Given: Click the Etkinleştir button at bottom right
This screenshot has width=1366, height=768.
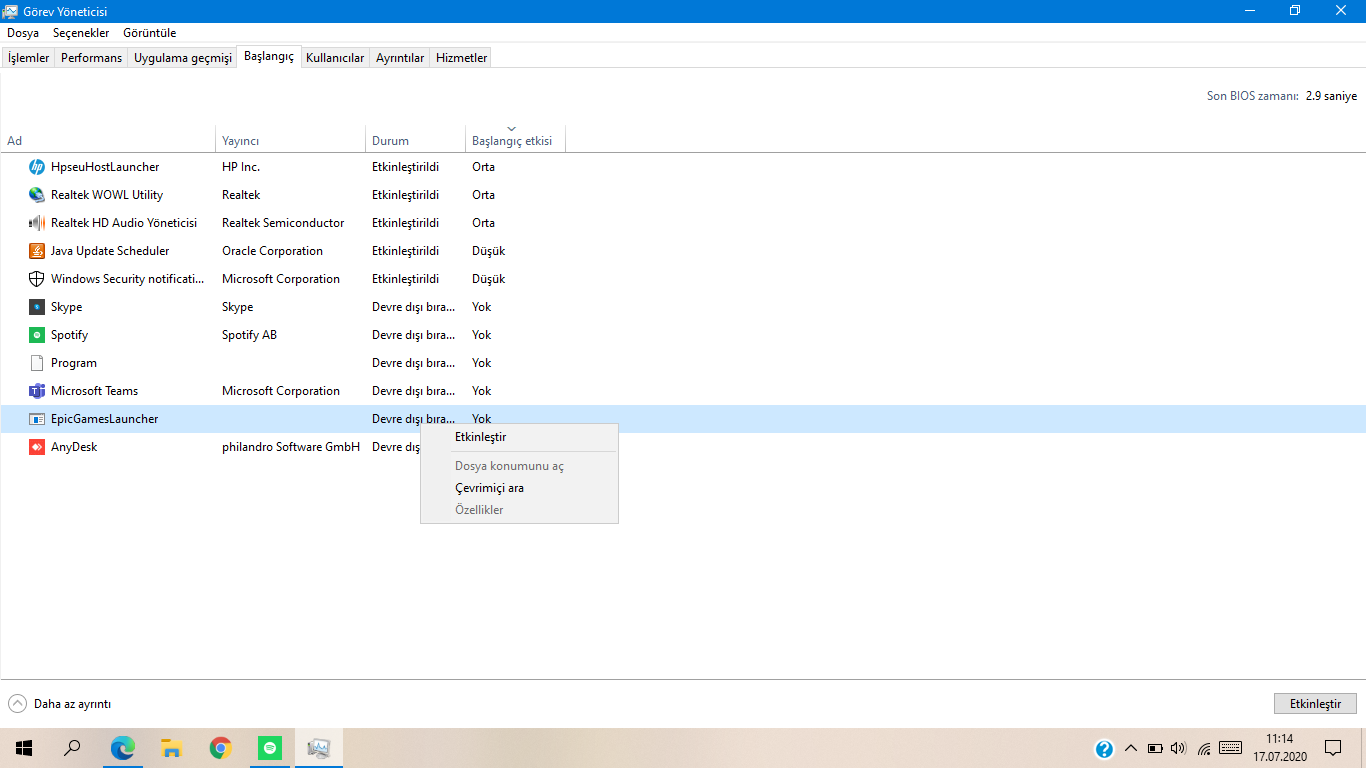Looking at the screenshot, I should (x=1315, y=704).
